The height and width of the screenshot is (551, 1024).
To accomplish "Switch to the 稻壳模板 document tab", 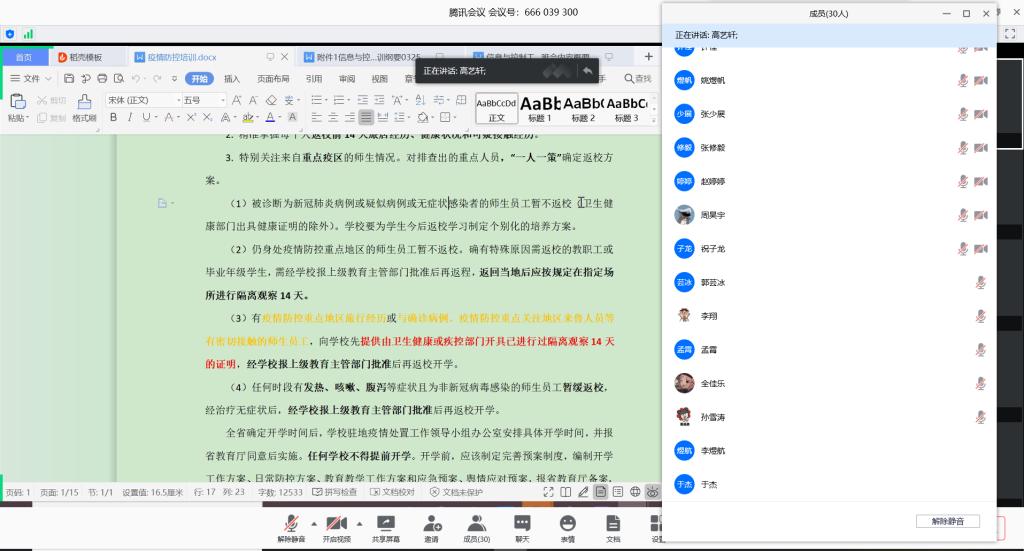I will click(85, 57).
